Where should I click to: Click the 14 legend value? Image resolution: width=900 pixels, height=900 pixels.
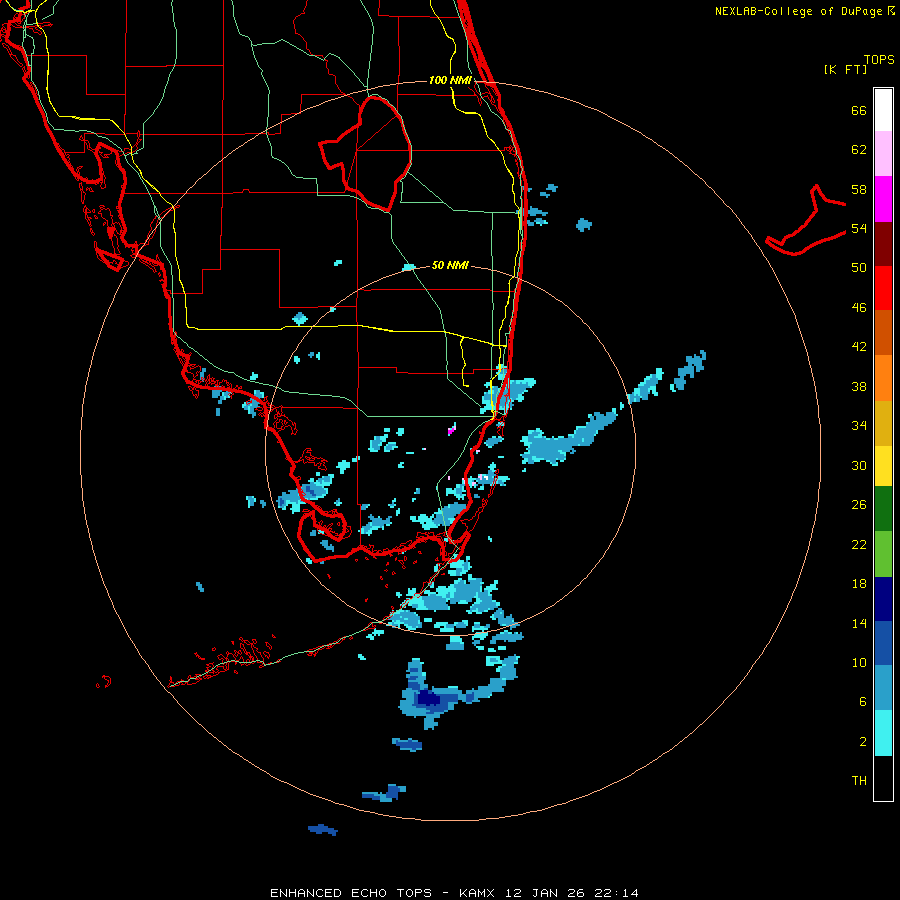(x=859, y=623)
